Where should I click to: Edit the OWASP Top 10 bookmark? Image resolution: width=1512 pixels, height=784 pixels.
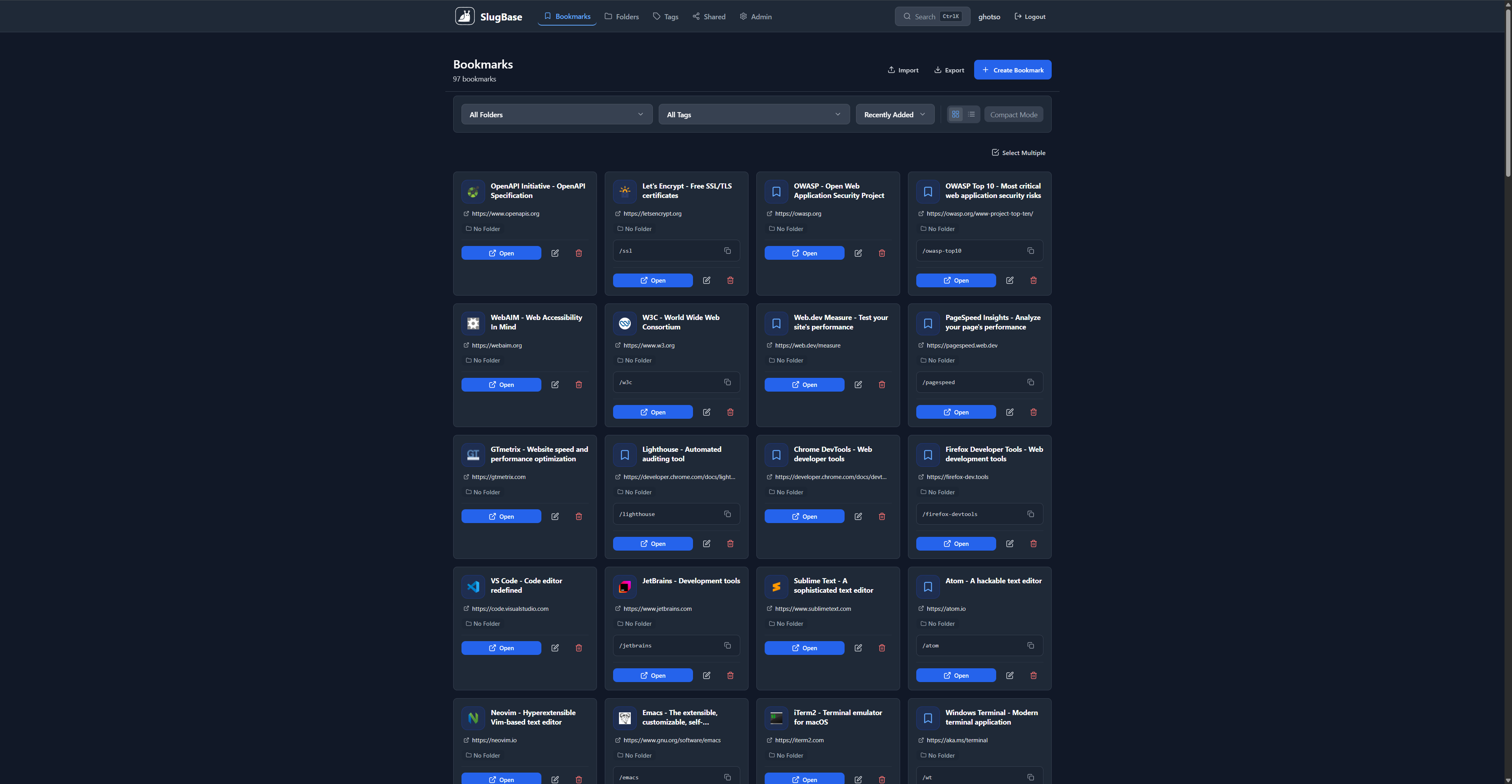click(x=1010, y=281)
